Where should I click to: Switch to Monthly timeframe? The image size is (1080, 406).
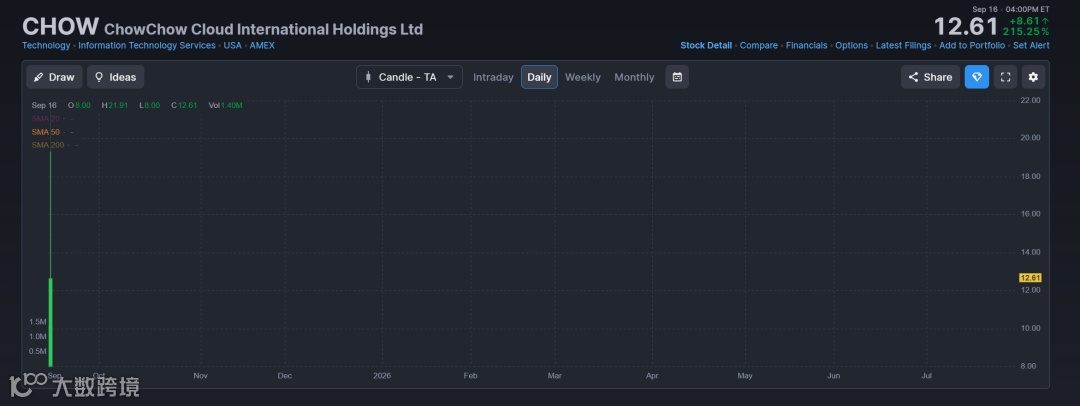coord(634,77)
